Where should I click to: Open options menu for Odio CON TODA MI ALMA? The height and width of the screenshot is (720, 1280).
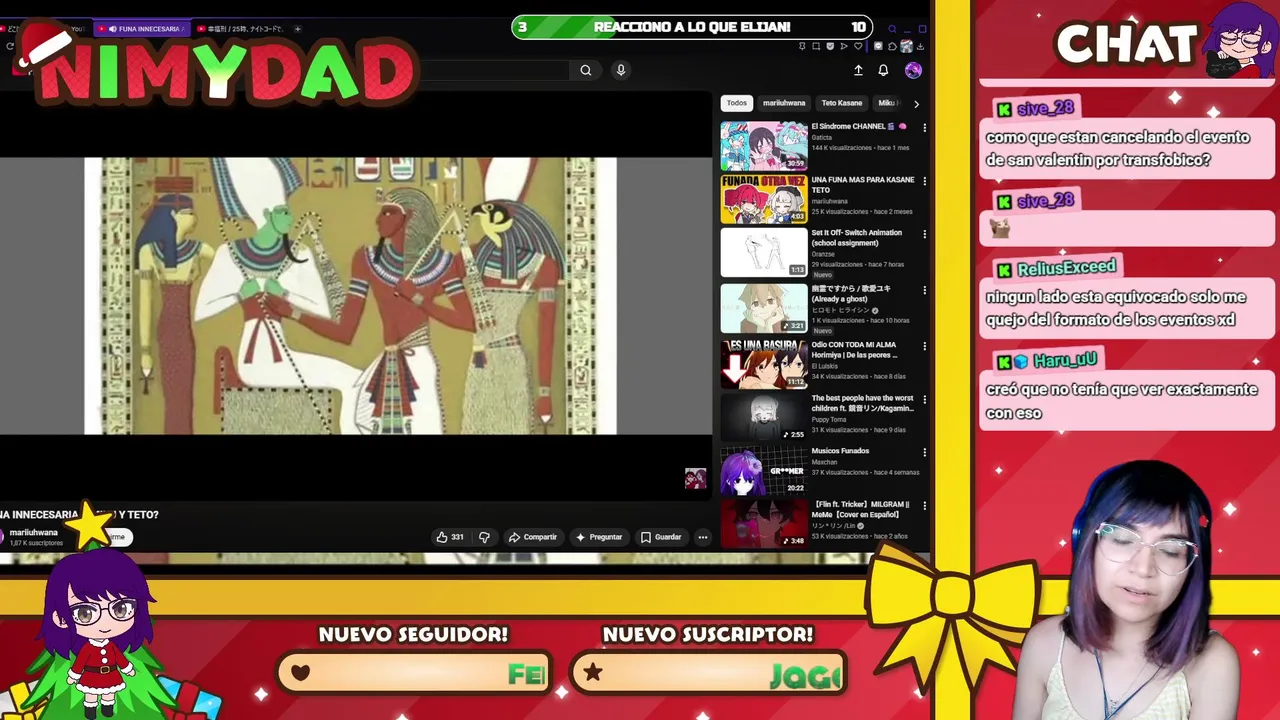point(924,346)
